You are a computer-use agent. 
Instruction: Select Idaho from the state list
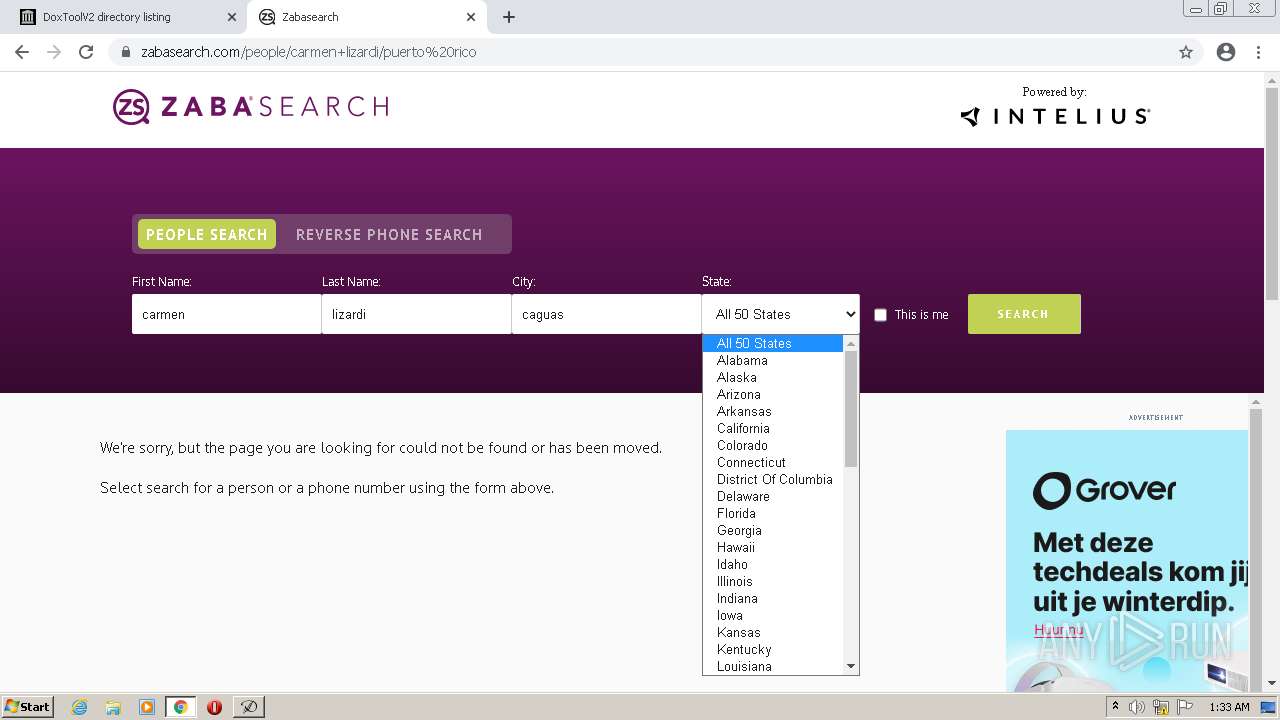773,564
